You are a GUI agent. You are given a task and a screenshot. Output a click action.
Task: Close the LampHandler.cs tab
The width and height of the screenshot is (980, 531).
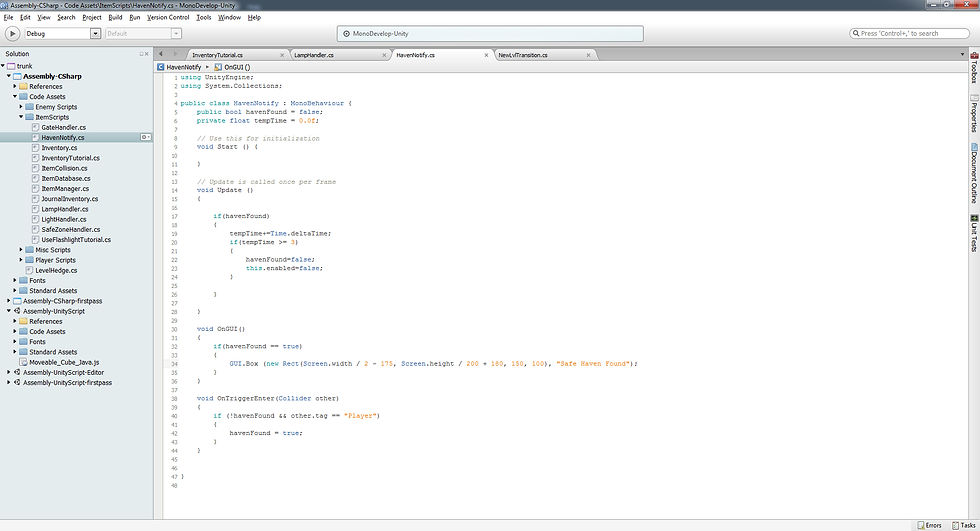(384, 55)
